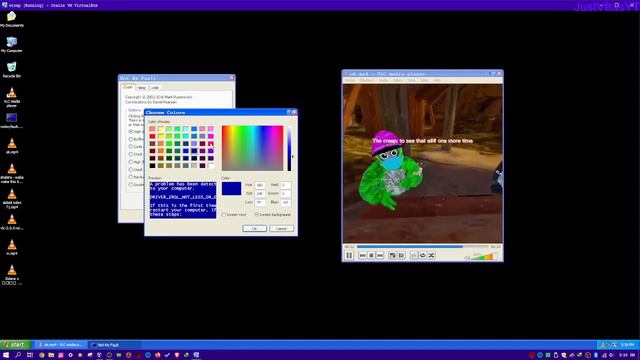Select Recycle Bin desktop icon

pyautogui.click(x=11, y=70)
